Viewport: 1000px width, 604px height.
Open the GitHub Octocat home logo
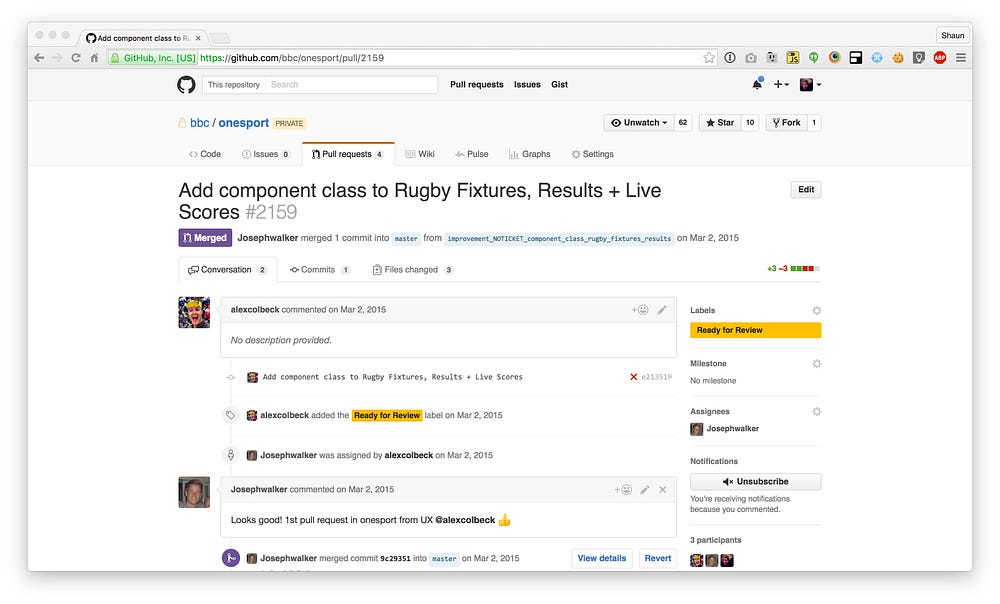click(186, 84)
